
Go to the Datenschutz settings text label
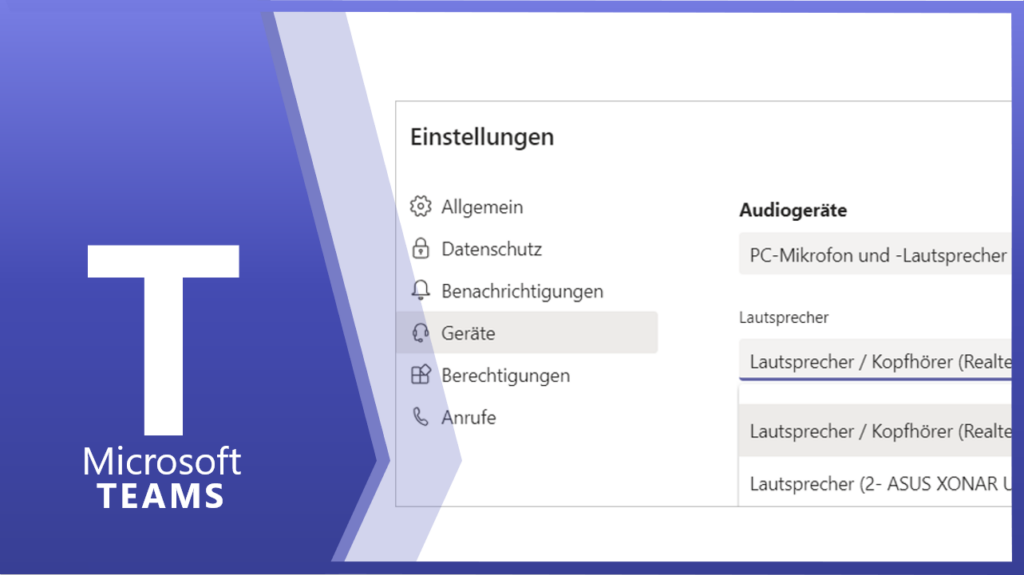(491, 249)
